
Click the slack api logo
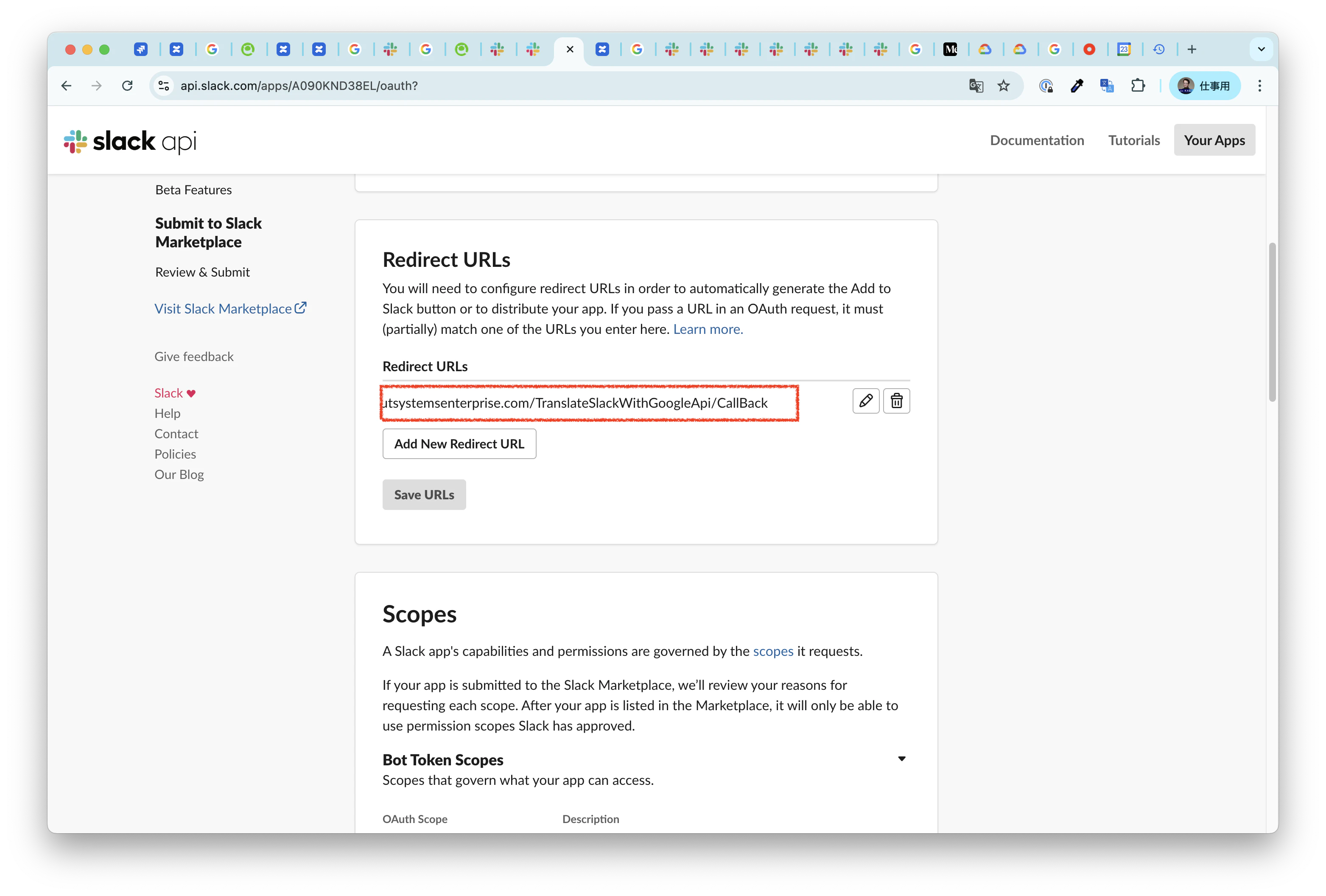pos(130,141)
